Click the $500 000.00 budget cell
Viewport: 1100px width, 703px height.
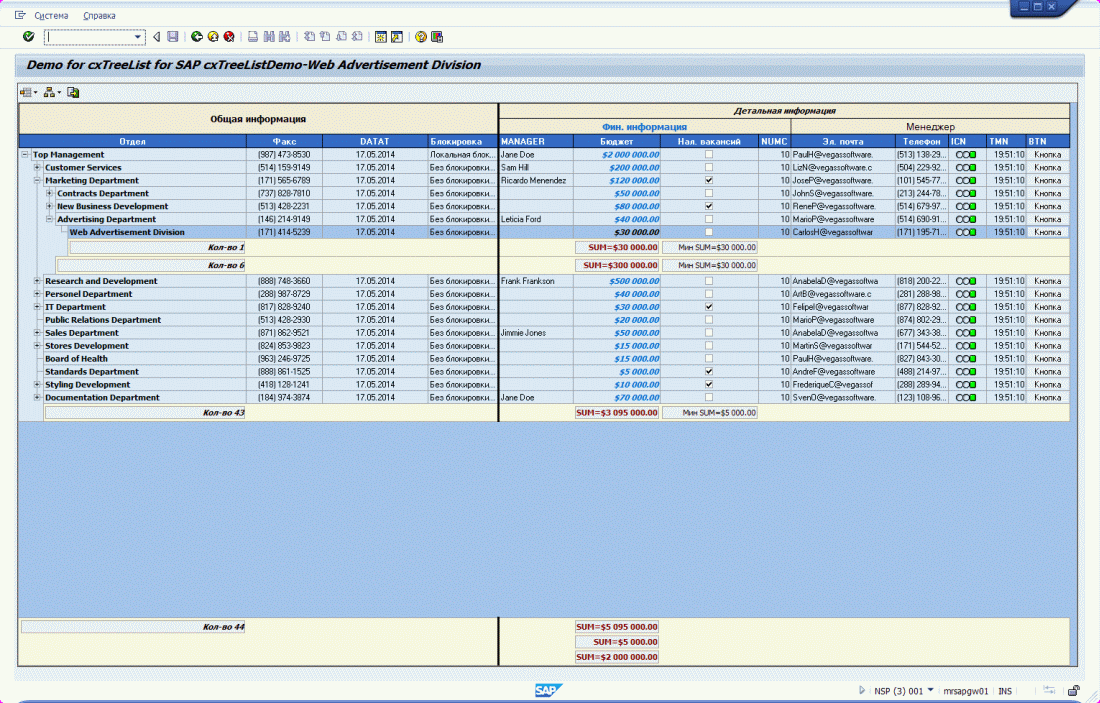click(x=617, y=281)
